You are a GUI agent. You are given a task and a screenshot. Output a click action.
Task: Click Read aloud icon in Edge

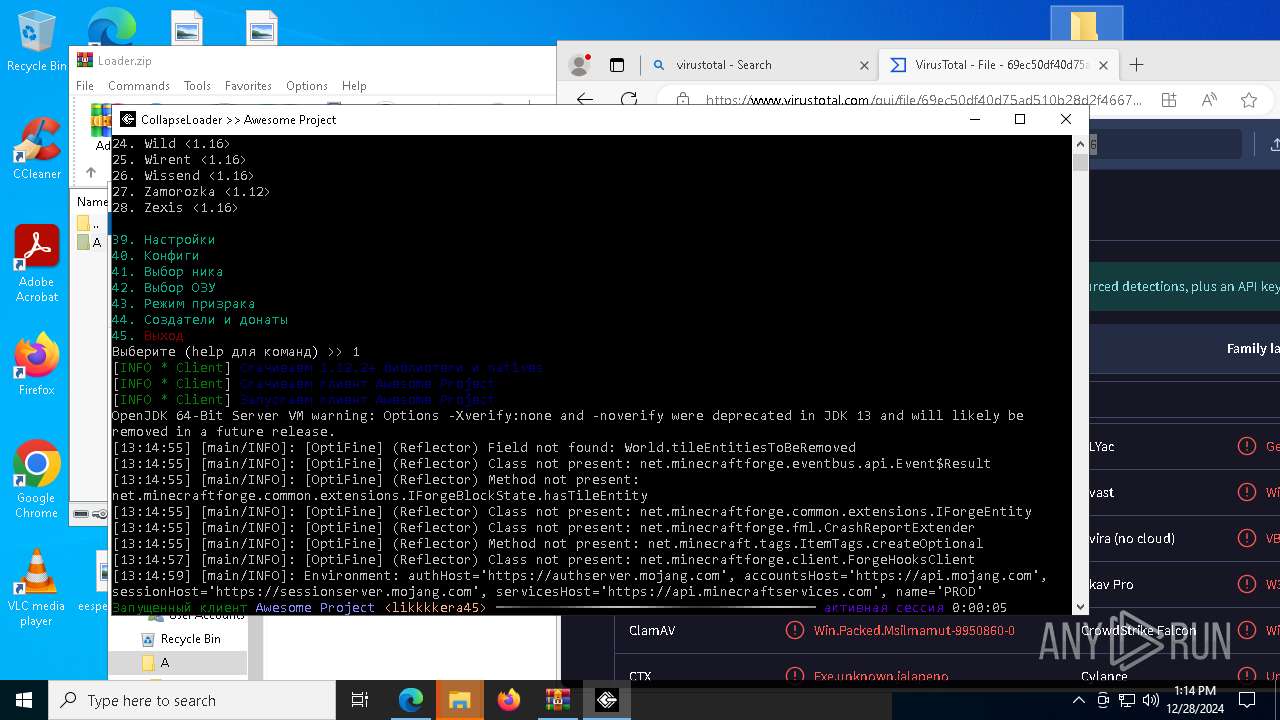[x=1209, y=100]
